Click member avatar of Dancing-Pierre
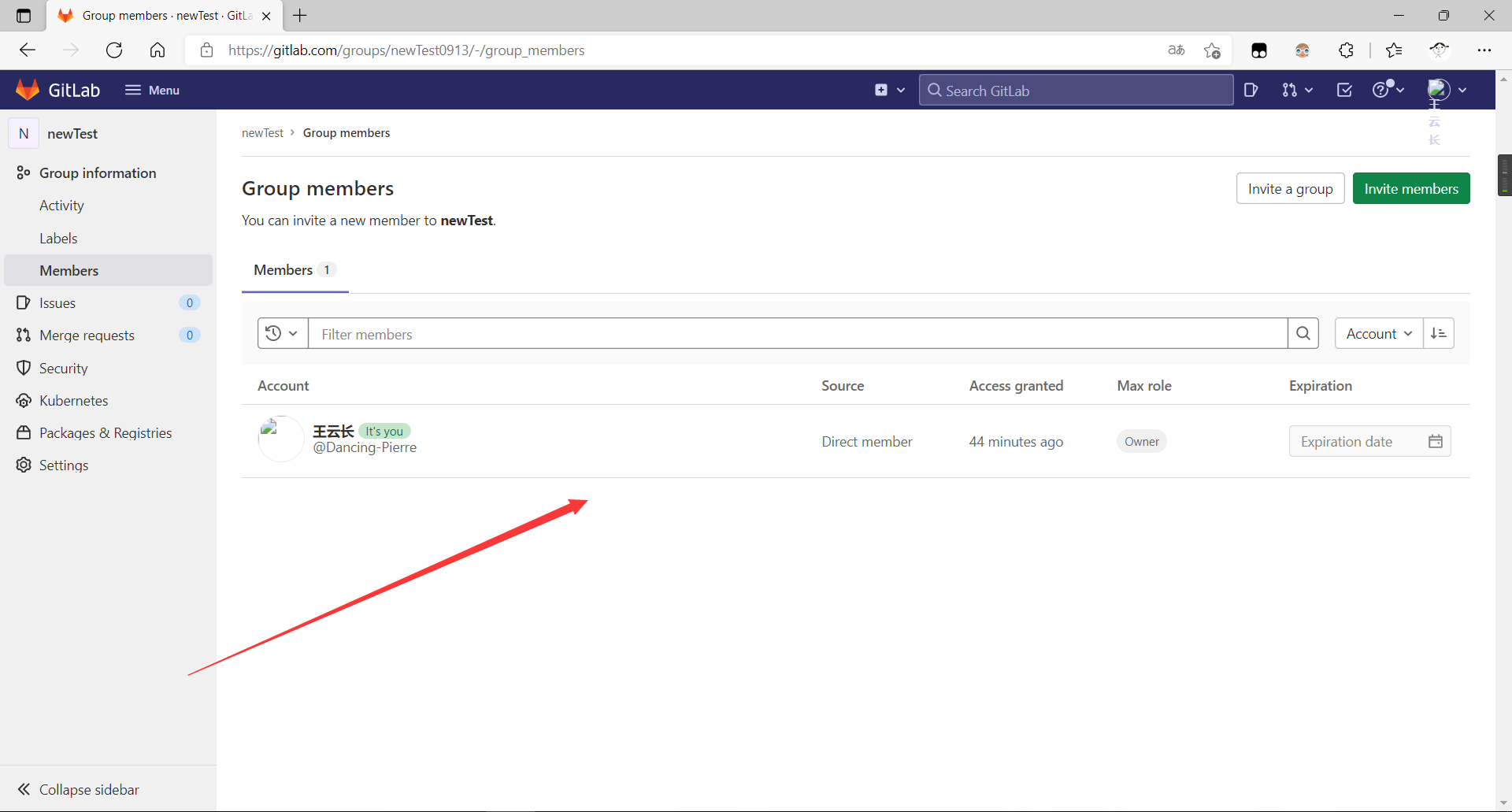 click(x=281, y=439)
